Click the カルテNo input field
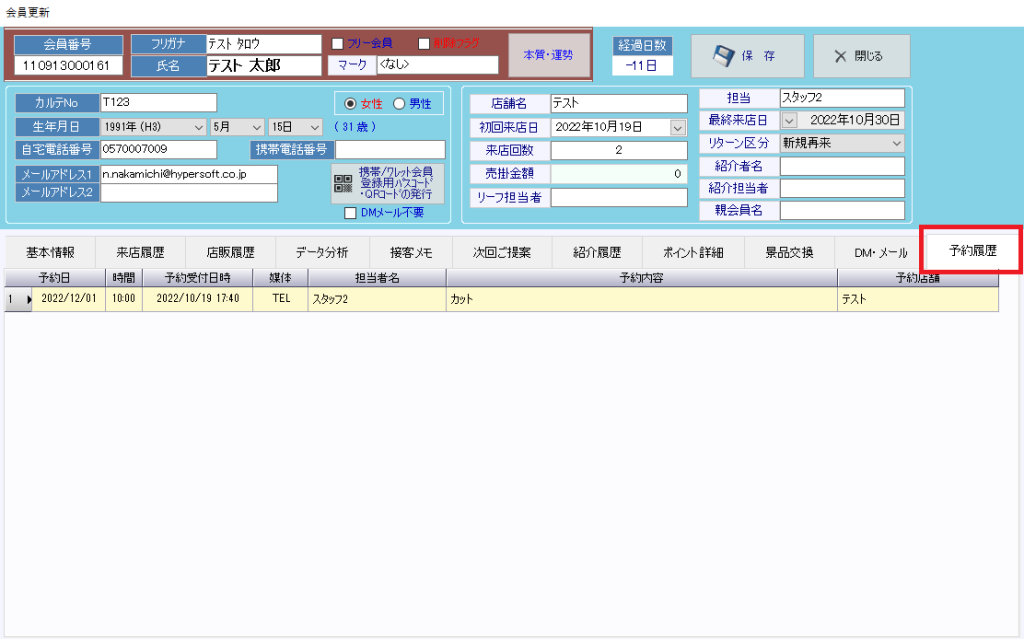 pos(158,102)
